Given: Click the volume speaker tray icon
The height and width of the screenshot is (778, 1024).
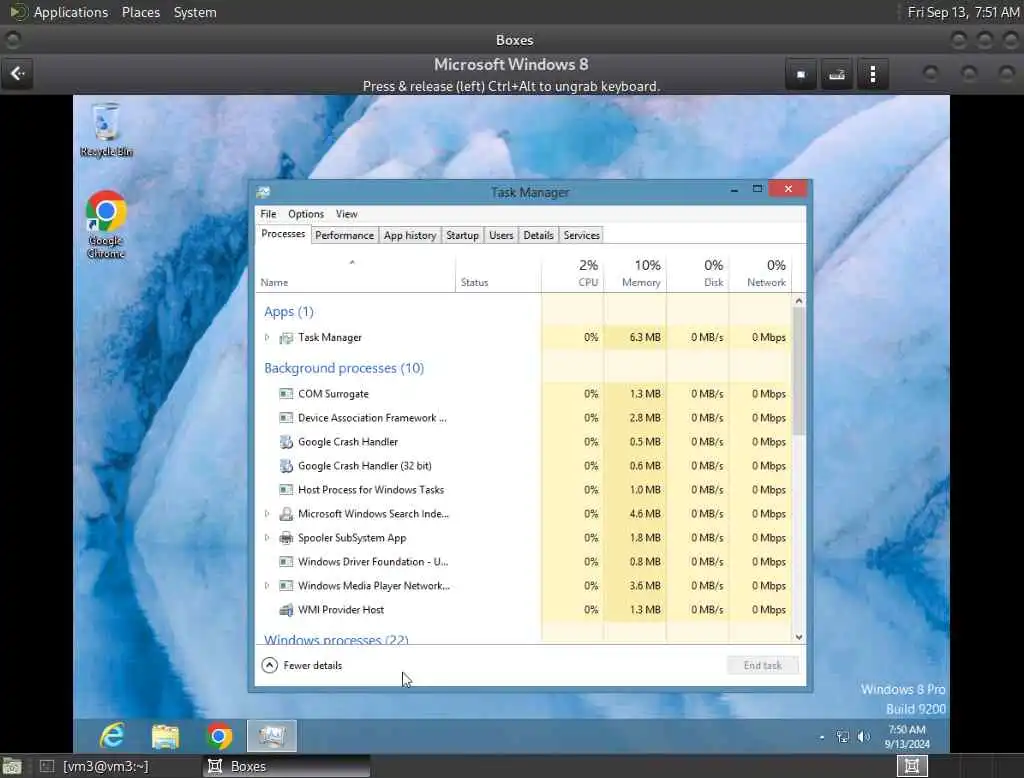Looking at the screenshot, I should (x=863, y=737).
